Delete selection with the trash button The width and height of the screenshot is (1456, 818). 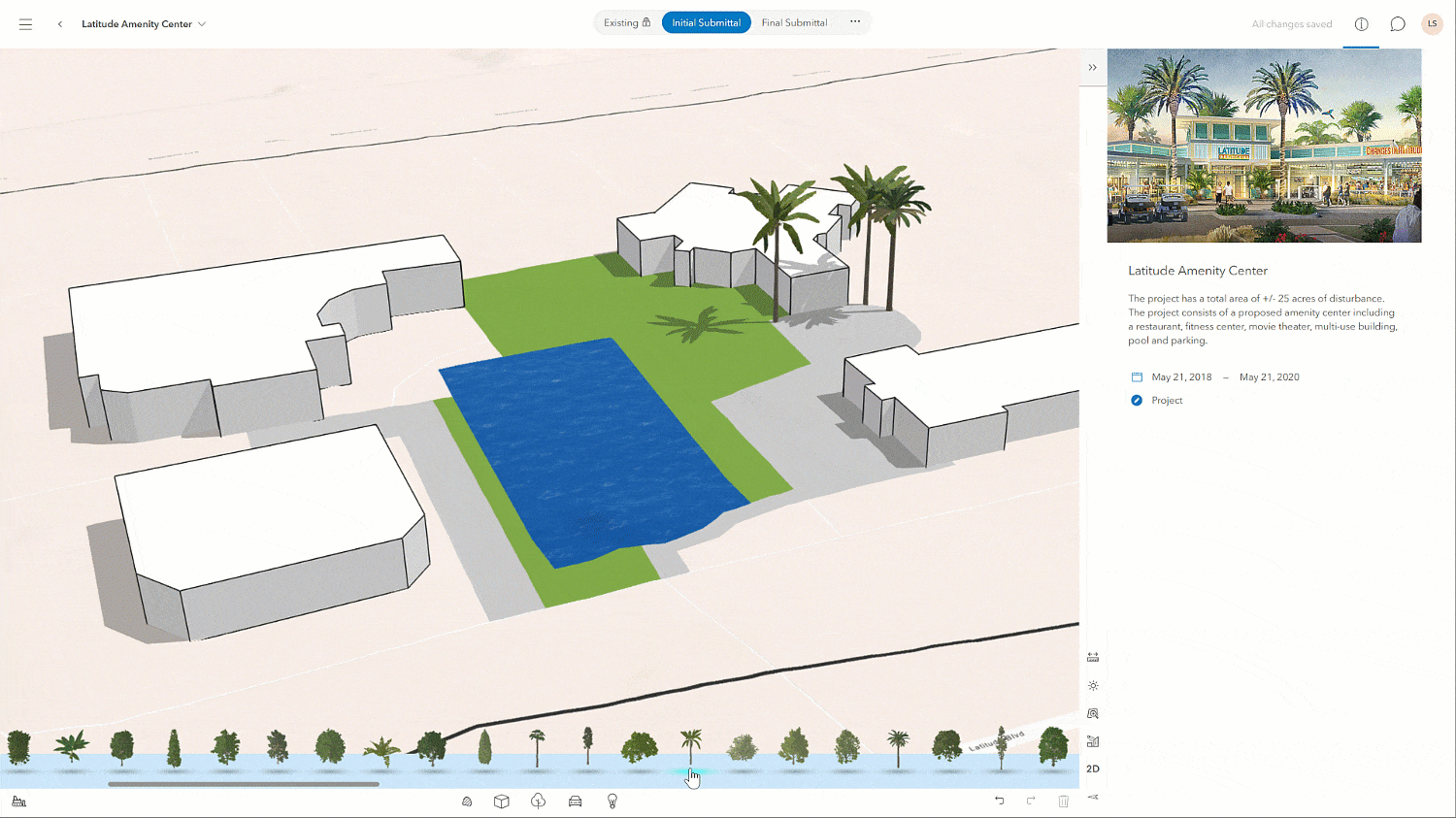pyautogui.click(x=1063, y=801)
